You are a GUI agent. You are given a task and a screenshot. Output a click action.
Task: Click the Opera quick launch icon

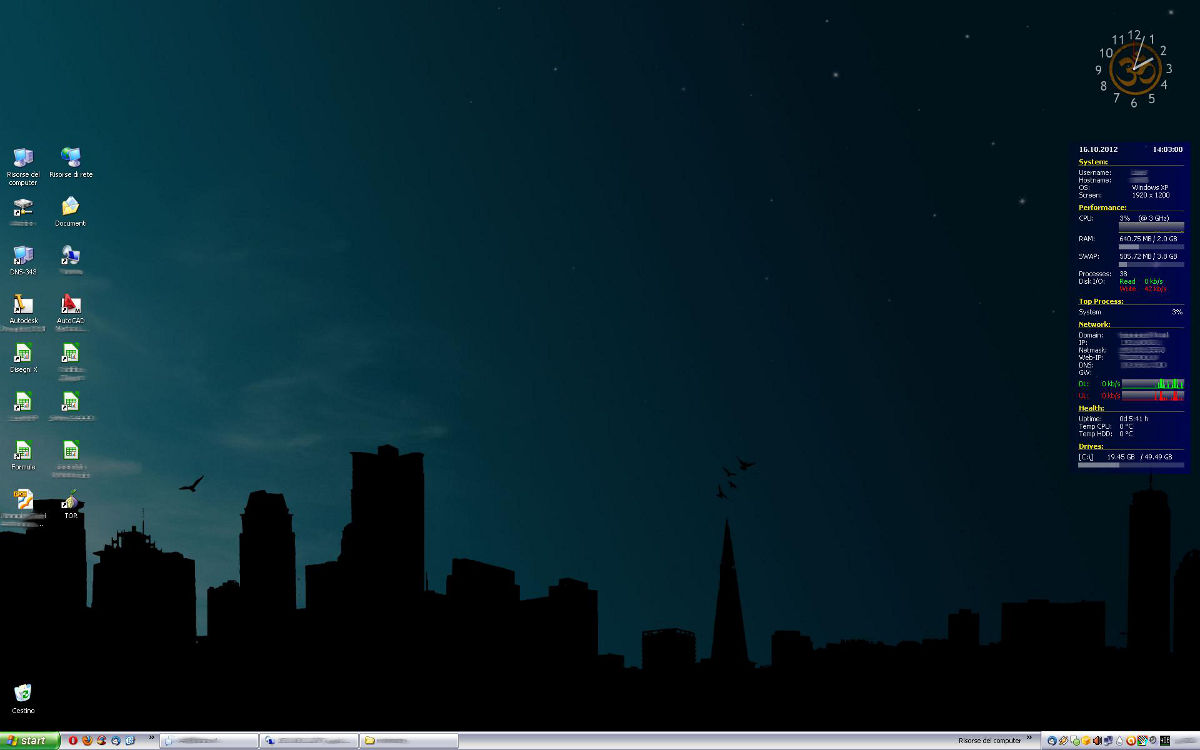[73, 741]
